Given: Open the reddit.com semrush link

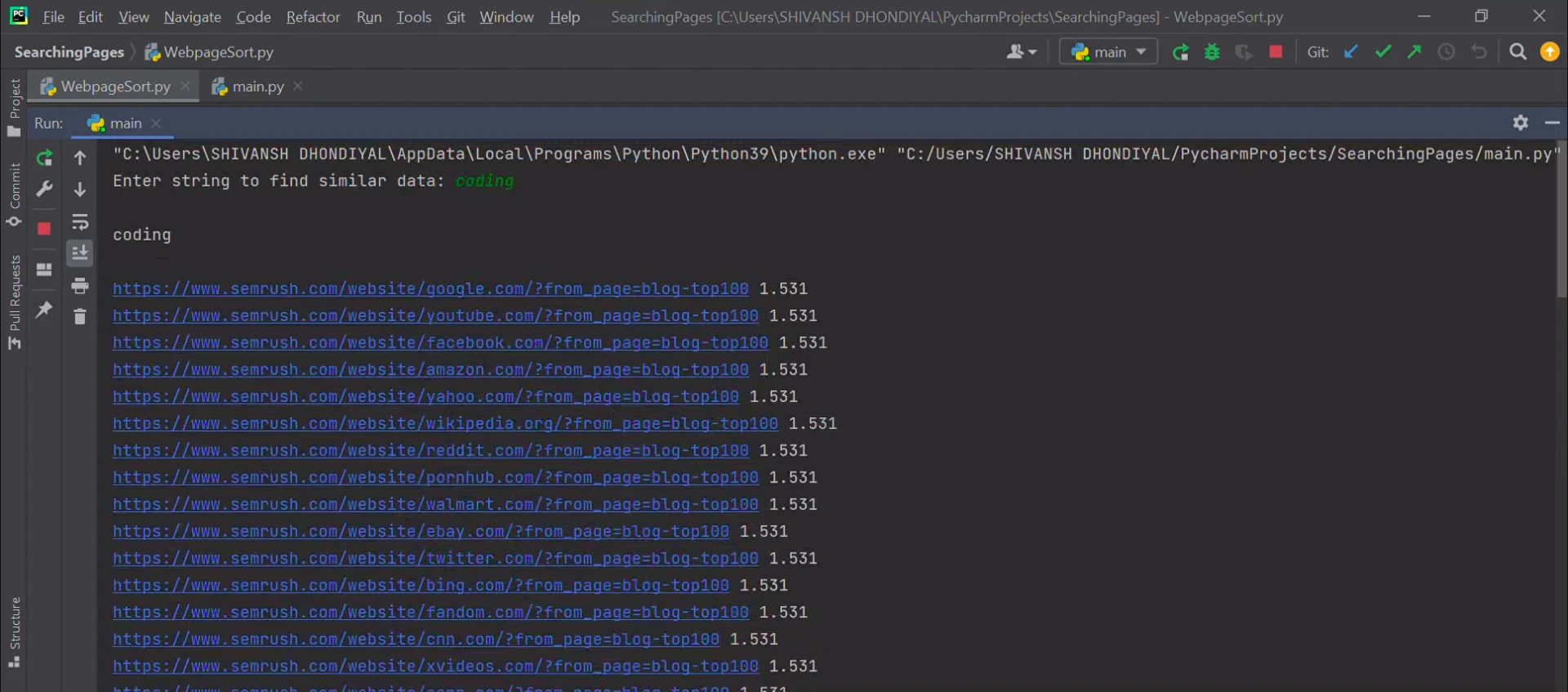Looking at the screenshot, I should pos(430,451).
